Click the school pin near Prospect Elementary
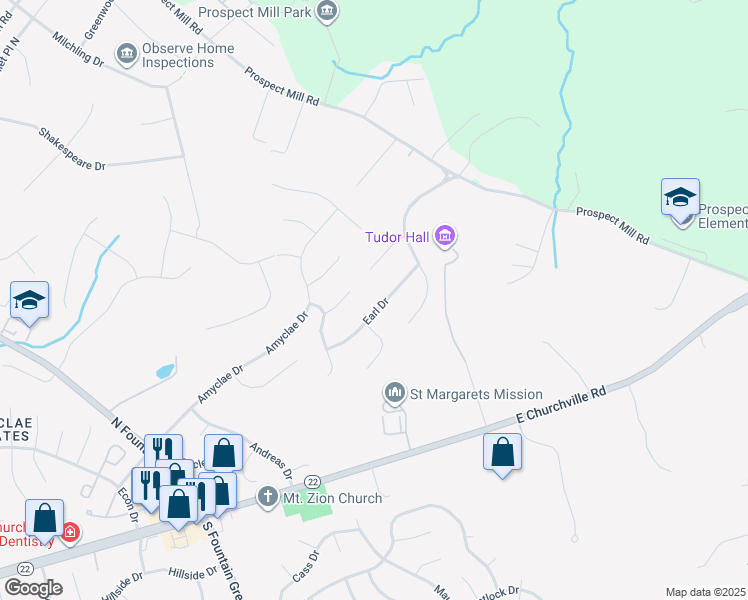The height and width of the screenshot is (600, 748). tap(680, 198)
